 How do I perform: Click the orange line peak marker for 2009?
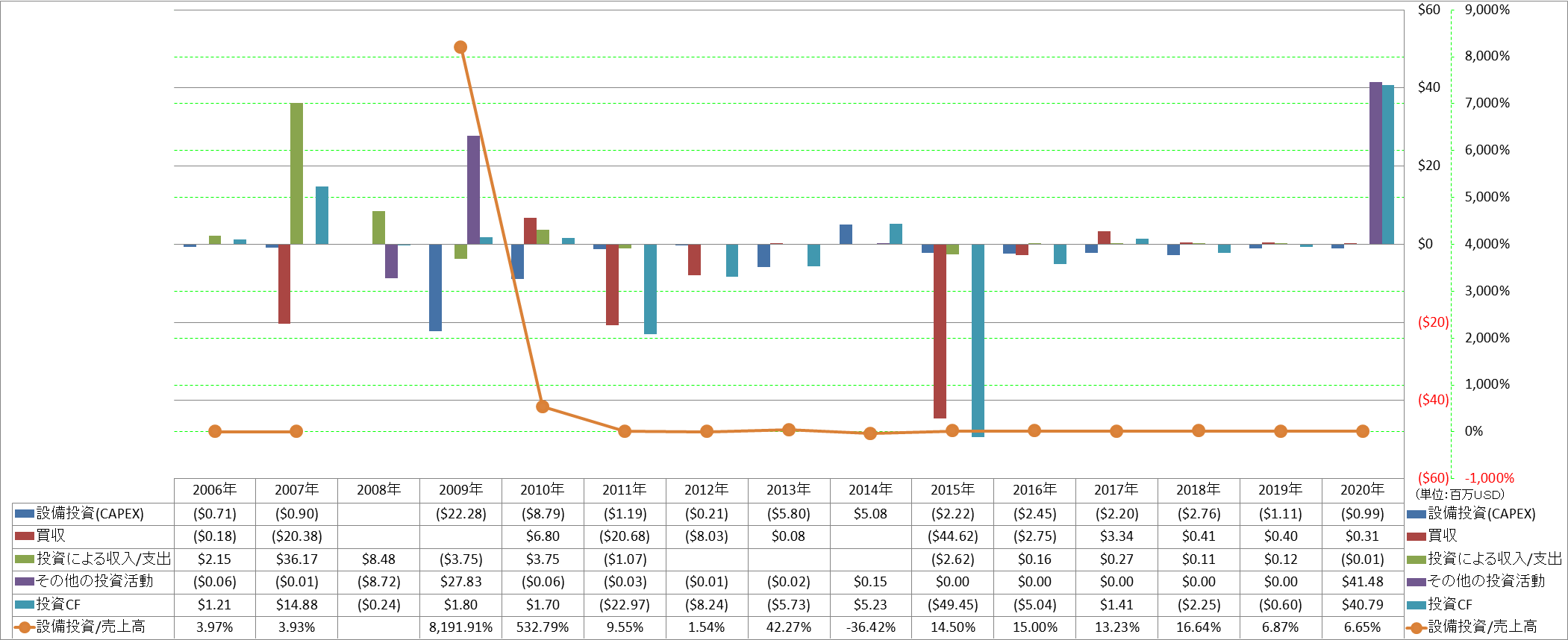(460, 47)
